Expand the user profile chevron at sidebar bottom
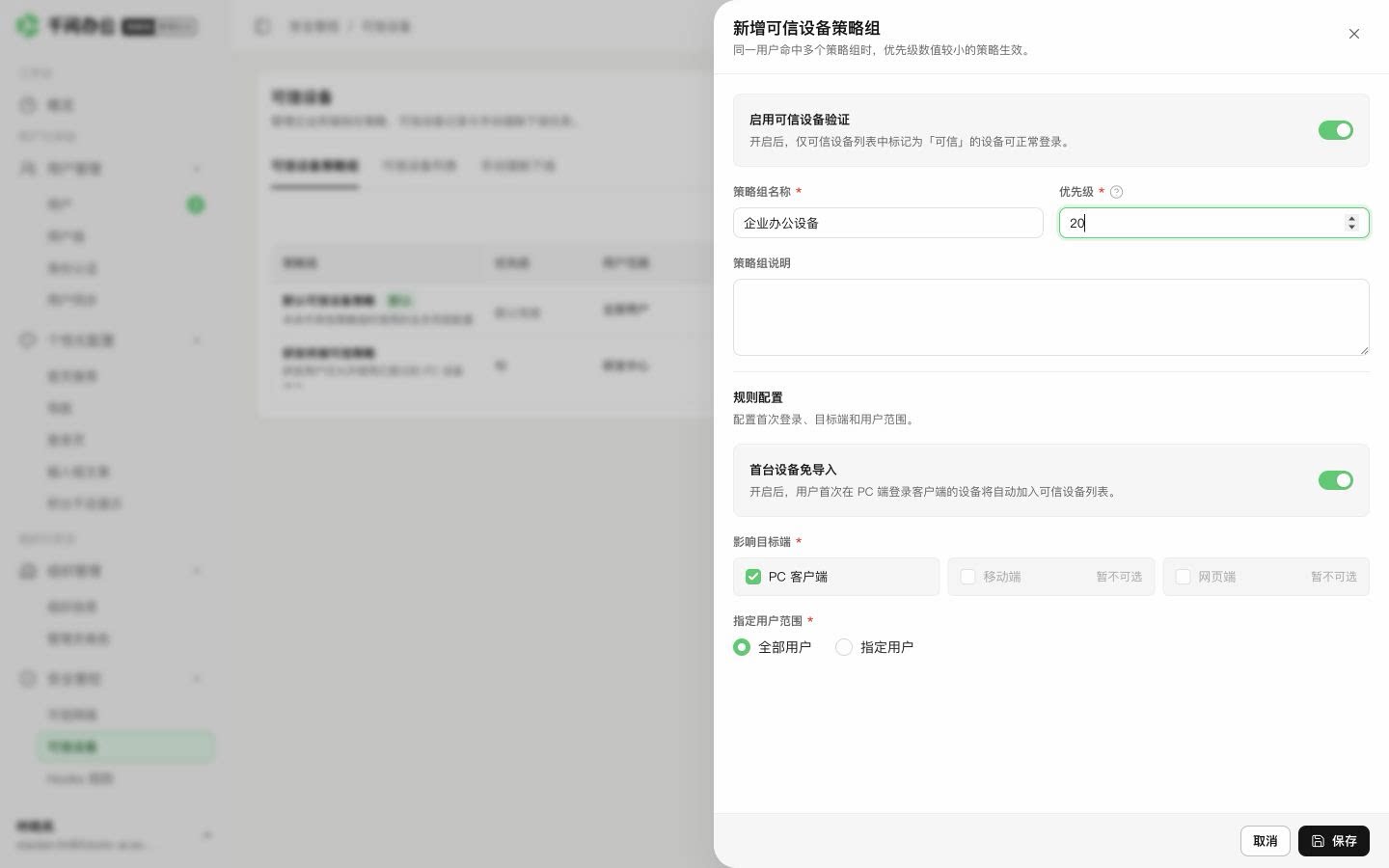The width and height of the screenshot is (1389, 868). click(x=206, y=835)
